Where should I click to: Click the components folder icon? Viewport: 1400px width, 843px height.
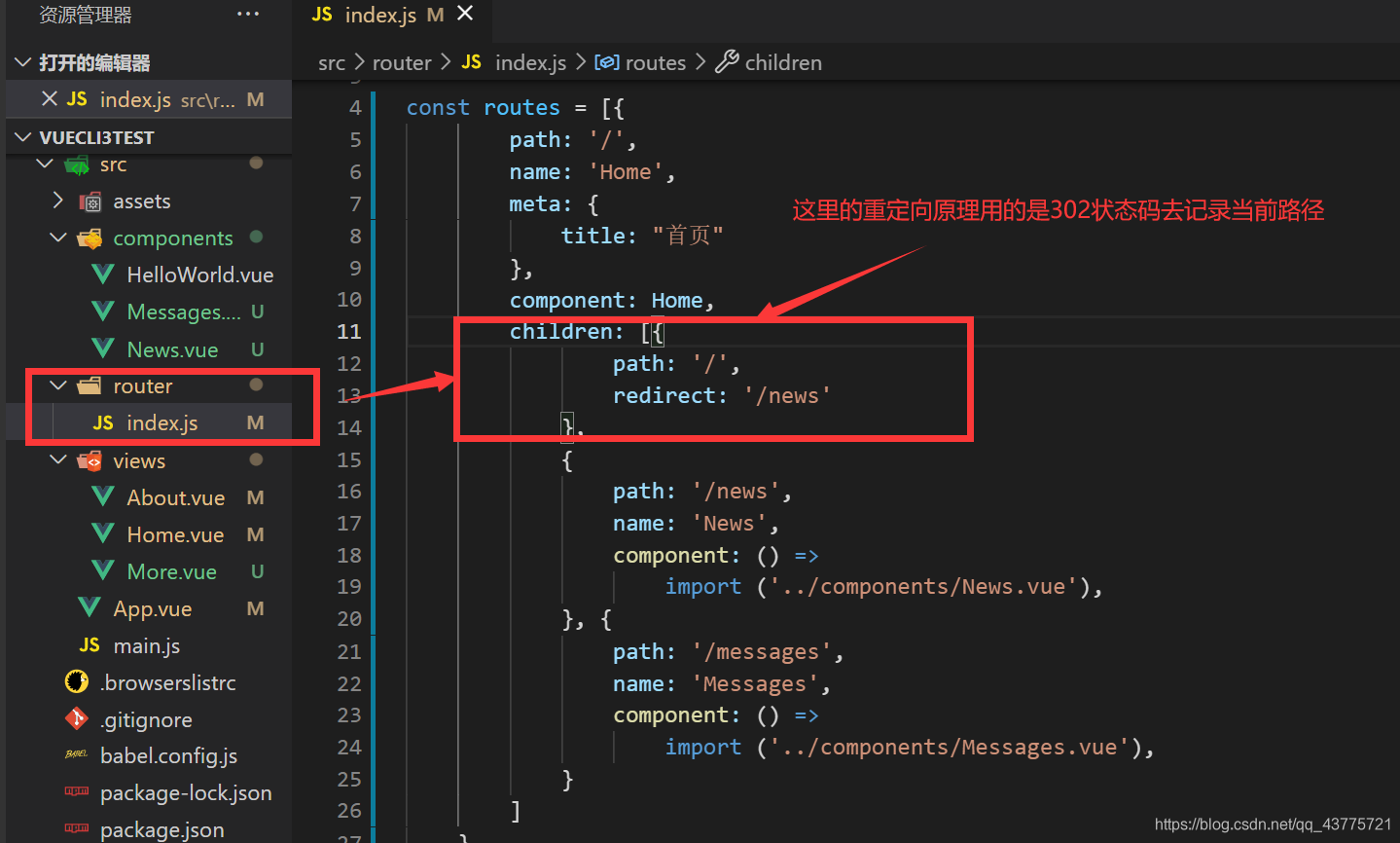coord(90,238)
